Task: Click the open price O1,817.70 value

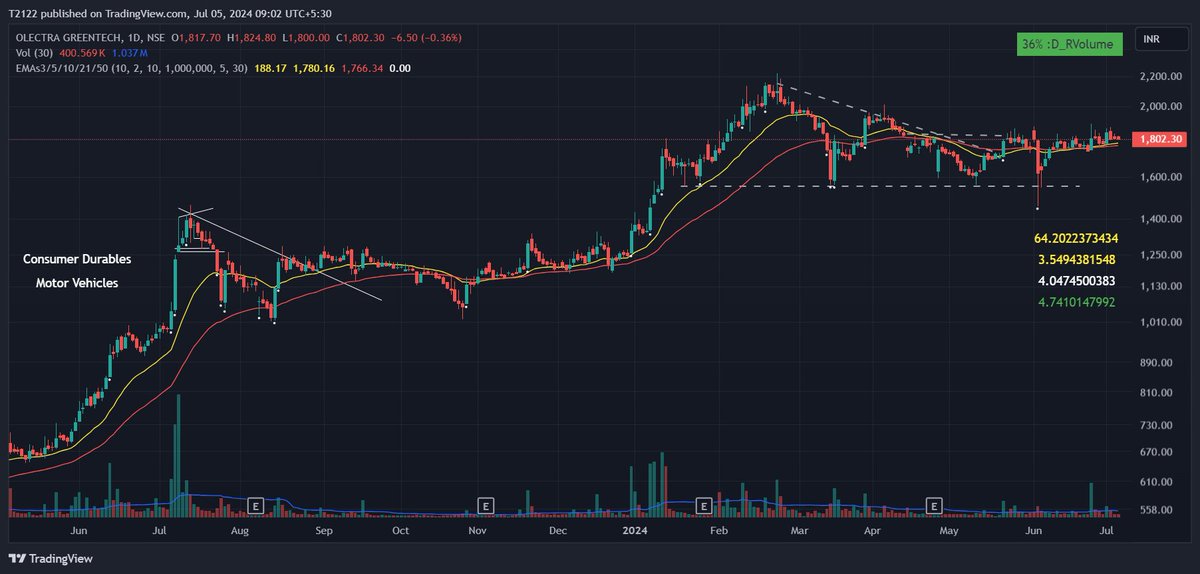Action: 198,39
